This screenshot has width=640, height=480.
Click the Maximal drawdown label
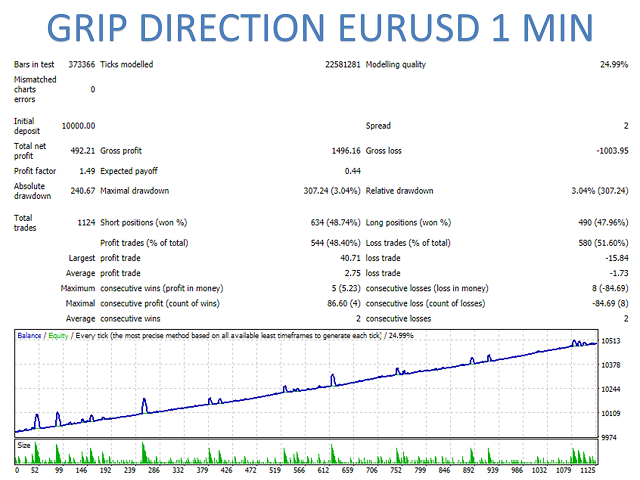pos(135,191)
